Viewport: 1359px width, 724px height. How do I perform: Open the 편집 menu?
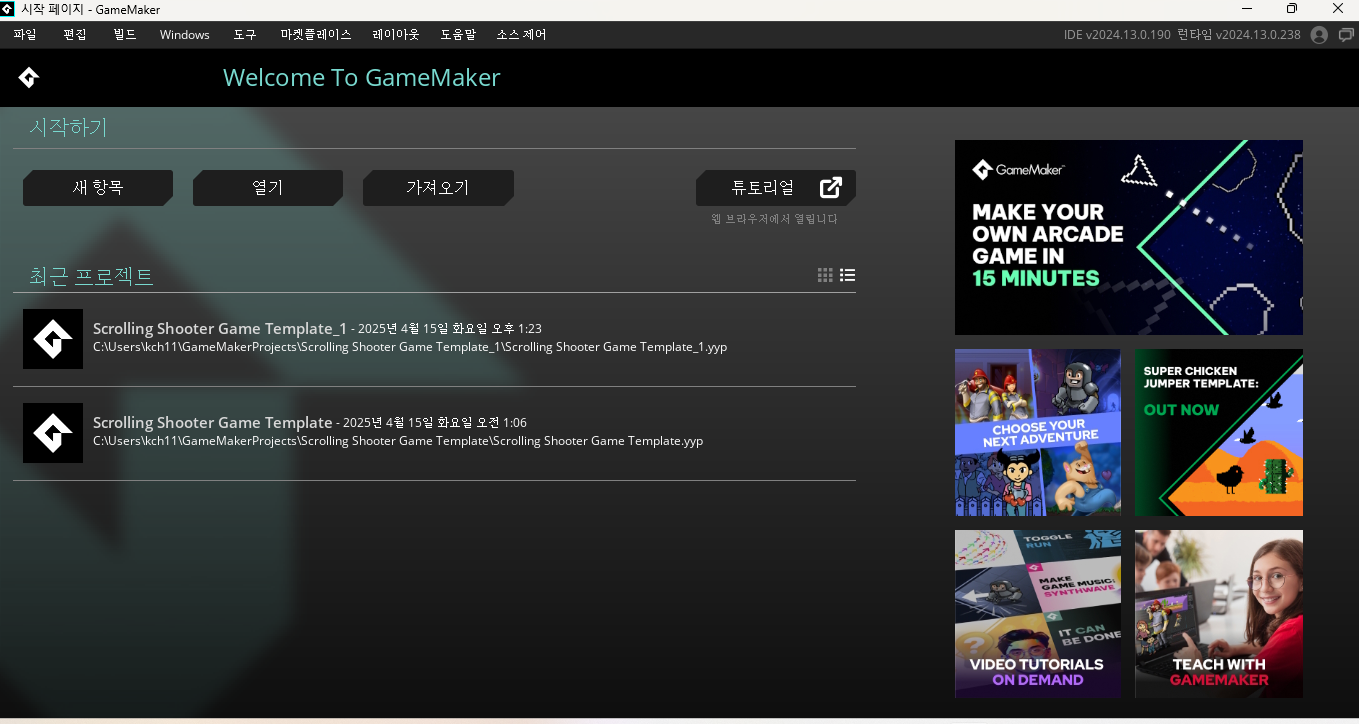pos(75,35)
